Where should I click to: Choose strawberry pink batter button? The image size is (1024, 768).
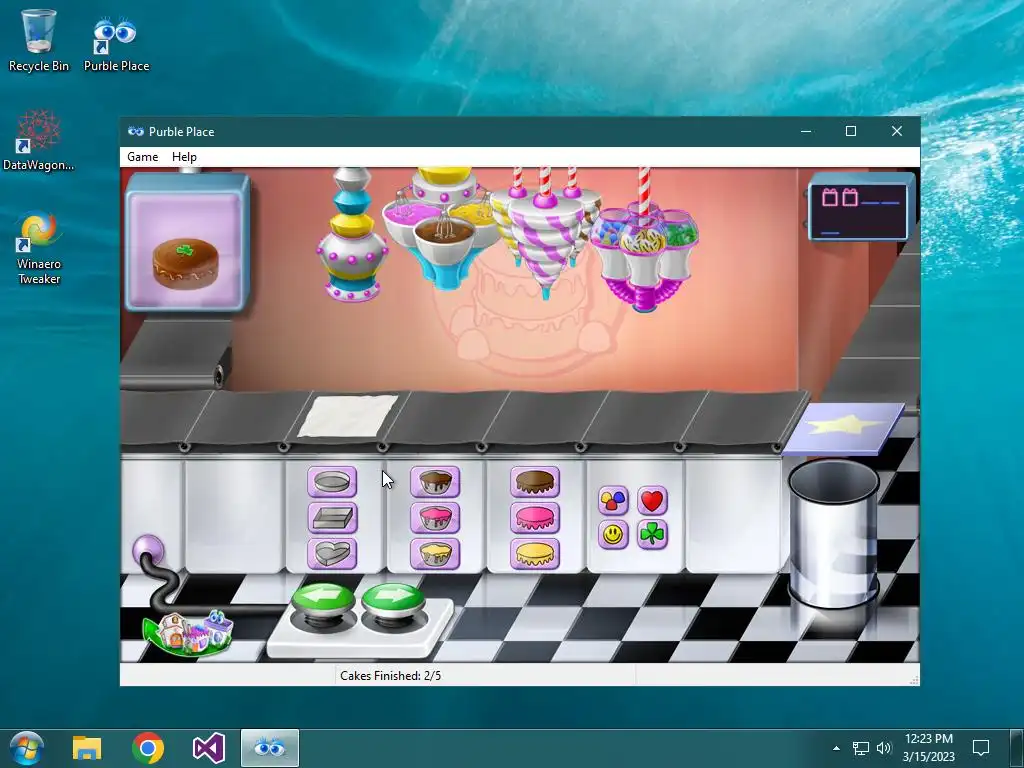click(x=435, y=518)
